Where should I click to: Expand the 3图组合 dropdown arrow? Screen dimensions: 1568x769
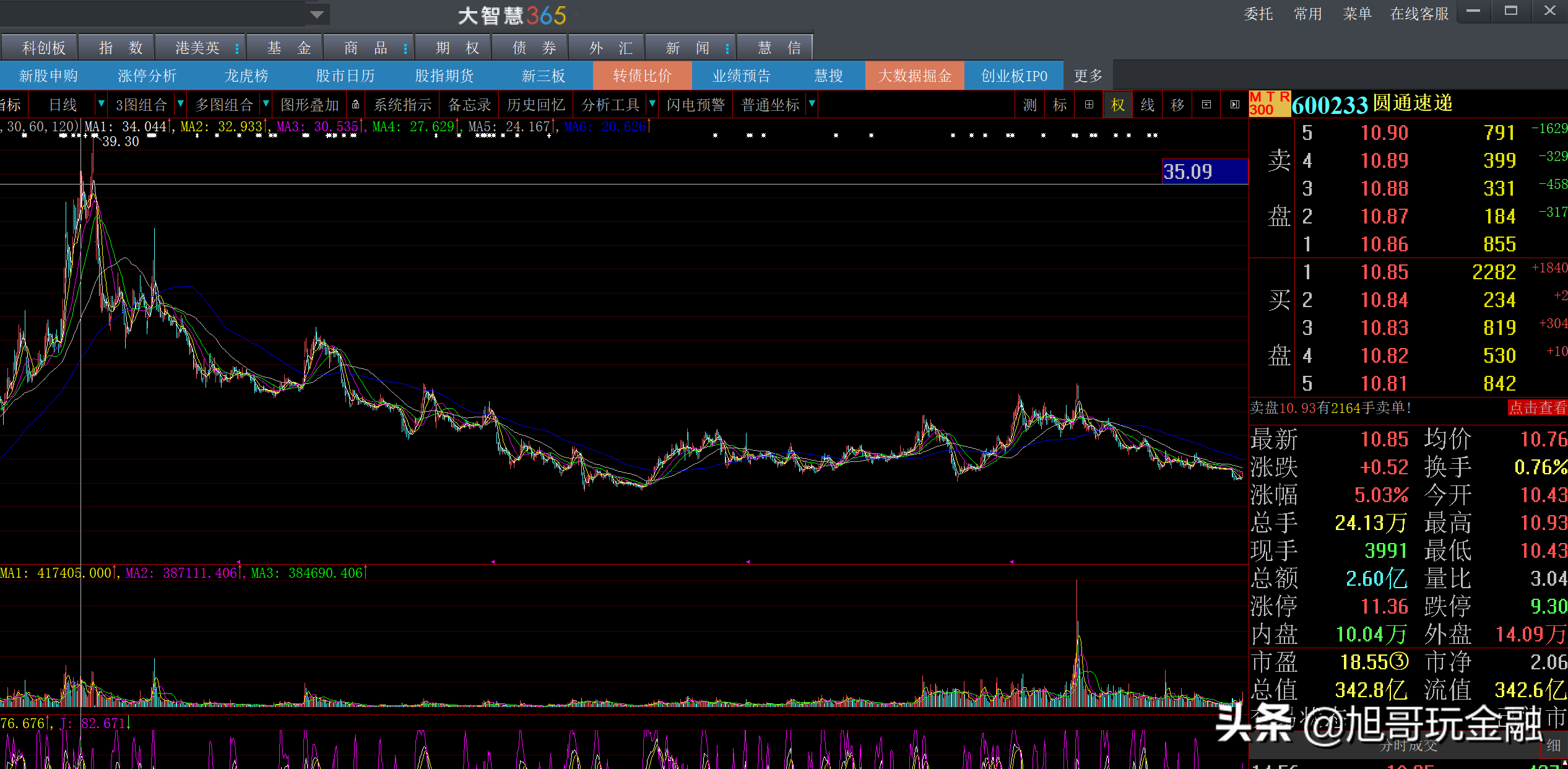(x=181, y=104)
